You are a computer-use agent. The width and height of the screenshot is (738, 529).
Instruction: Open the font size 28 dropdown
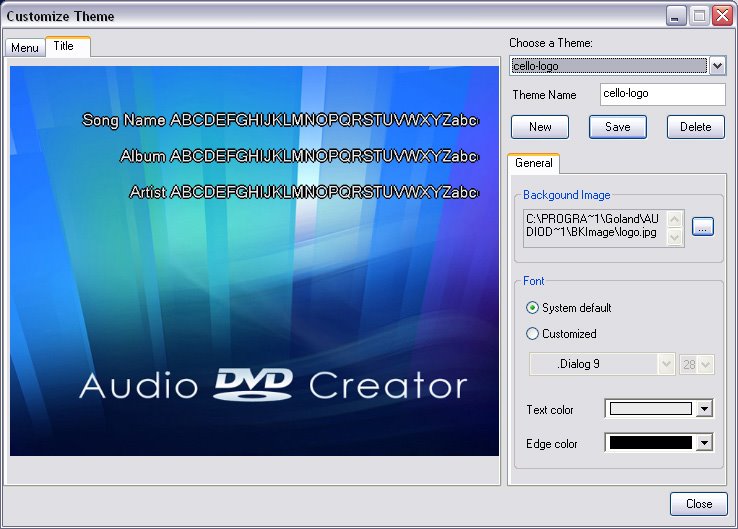697,364
